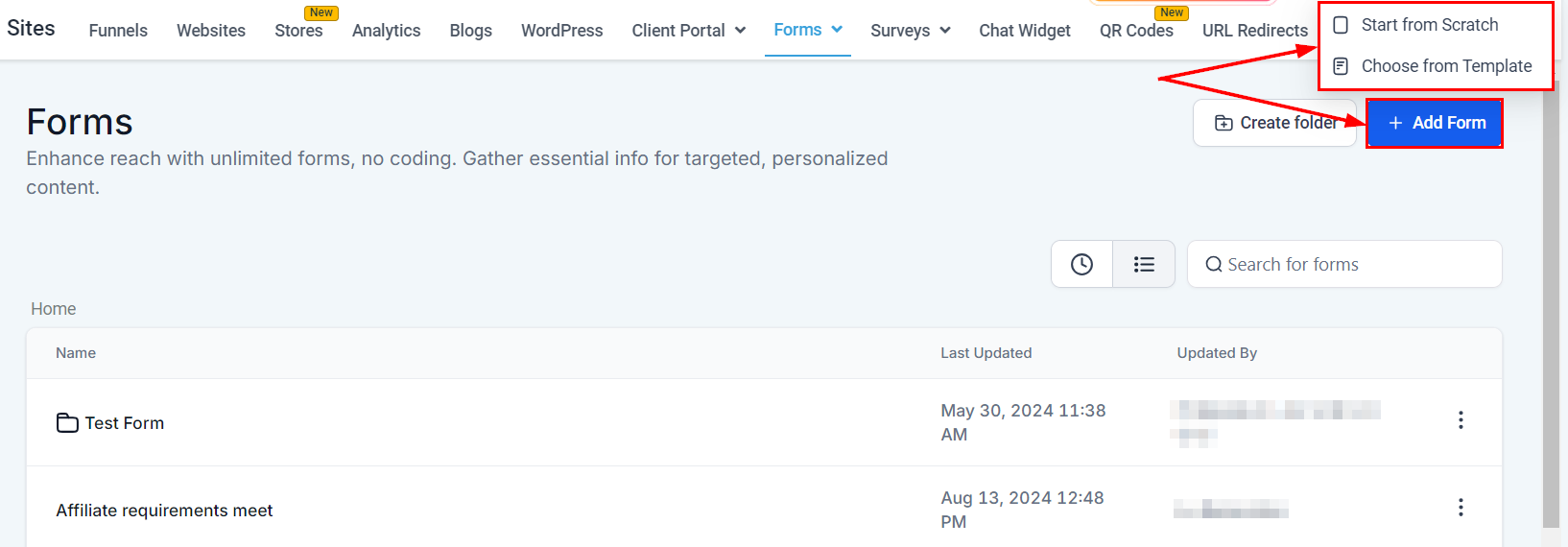The width and height of the screenshot is (1568, 547).
Task: Click the Test Form folder icon
Action: coord(67,423)
